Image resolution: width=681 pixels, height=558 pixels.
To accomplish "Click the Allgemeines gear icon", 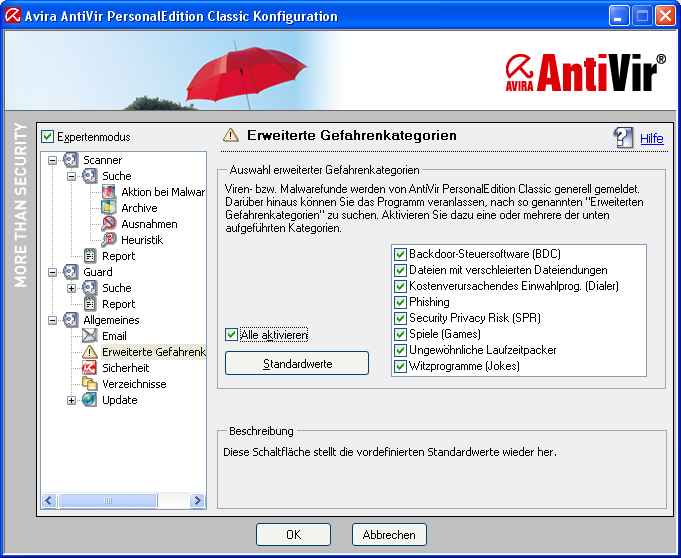I will (x=70, y=320).
